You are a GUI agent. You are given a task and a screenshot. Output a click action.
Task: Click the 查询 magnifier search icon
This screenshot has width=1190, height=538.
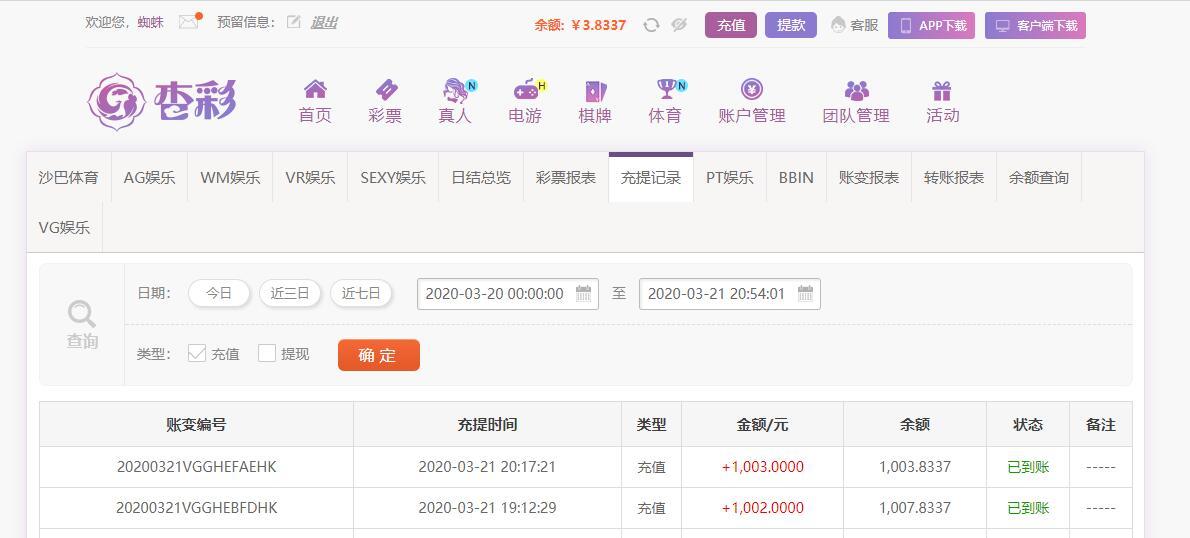[81, 313]
